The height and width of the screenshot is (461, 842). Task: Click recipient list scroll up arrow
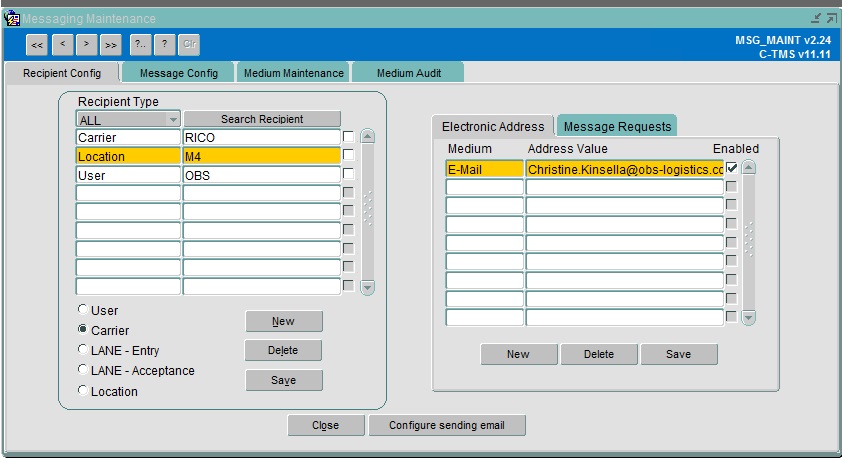[x=368, y=136]
